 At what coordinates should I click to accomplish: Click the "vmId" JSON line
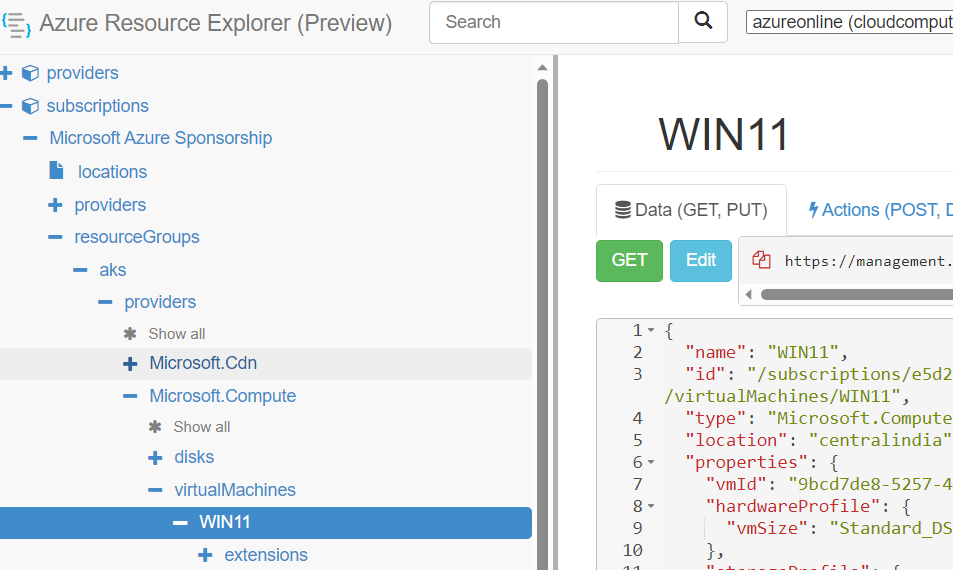pyautogui.click(x=829, y=484)
